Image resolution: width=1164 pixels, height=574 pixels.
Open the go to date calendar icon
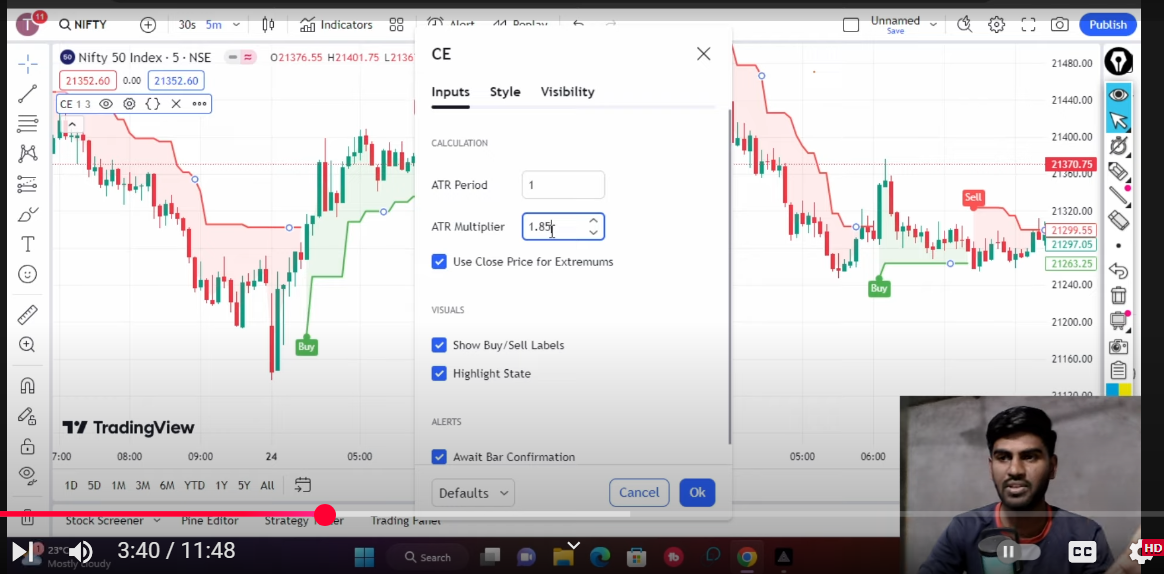302,485
